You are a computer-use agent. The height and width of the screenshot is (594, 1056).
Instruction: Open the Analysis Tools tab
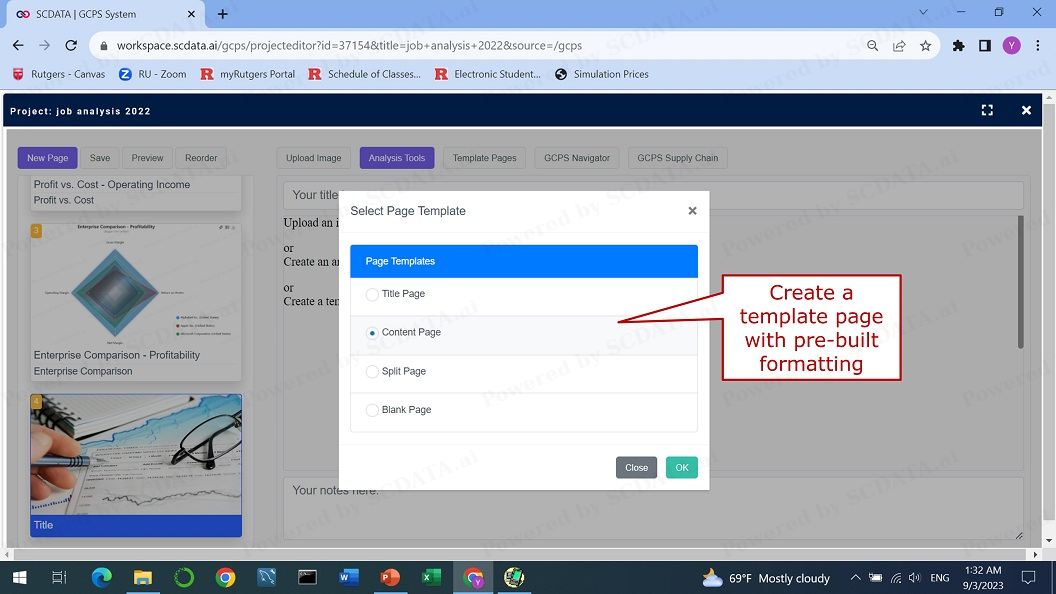click(397, 158)
